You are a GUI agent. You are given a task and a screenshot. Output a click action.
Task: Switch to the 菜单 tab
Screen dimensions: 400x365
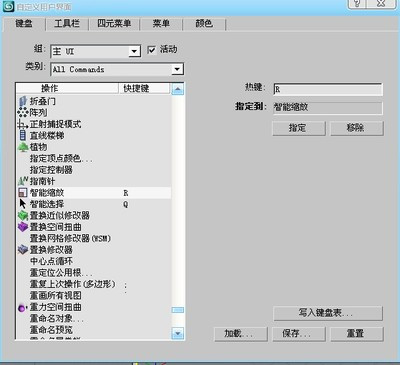[x=161, y=24]
